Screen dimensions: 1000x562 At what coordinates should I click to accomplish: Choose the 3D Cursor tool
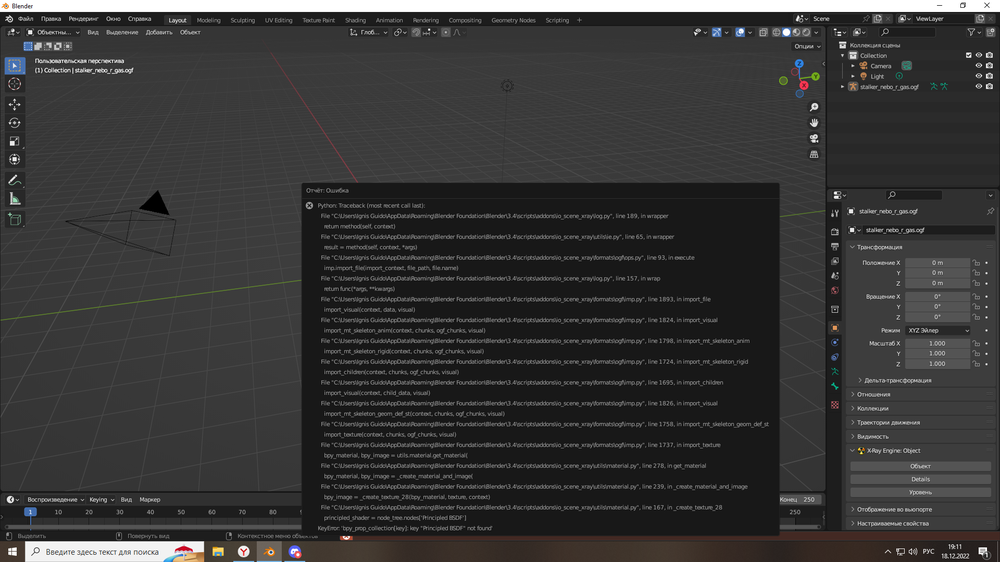pos(15,85)
